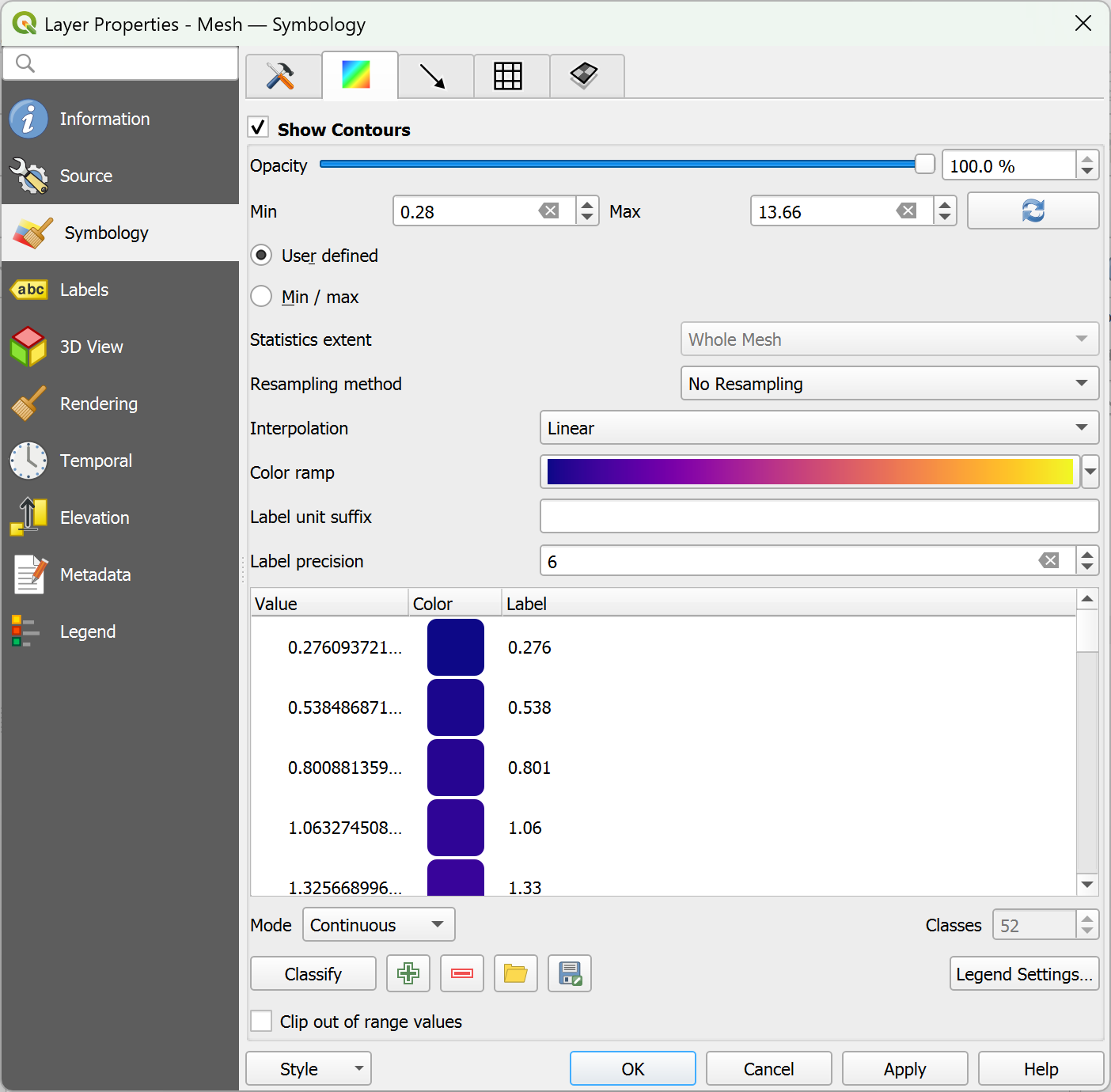1111x1092 pixels.
Task: Reload min/max with the refresh button
Action: [x=1033, y=210]
